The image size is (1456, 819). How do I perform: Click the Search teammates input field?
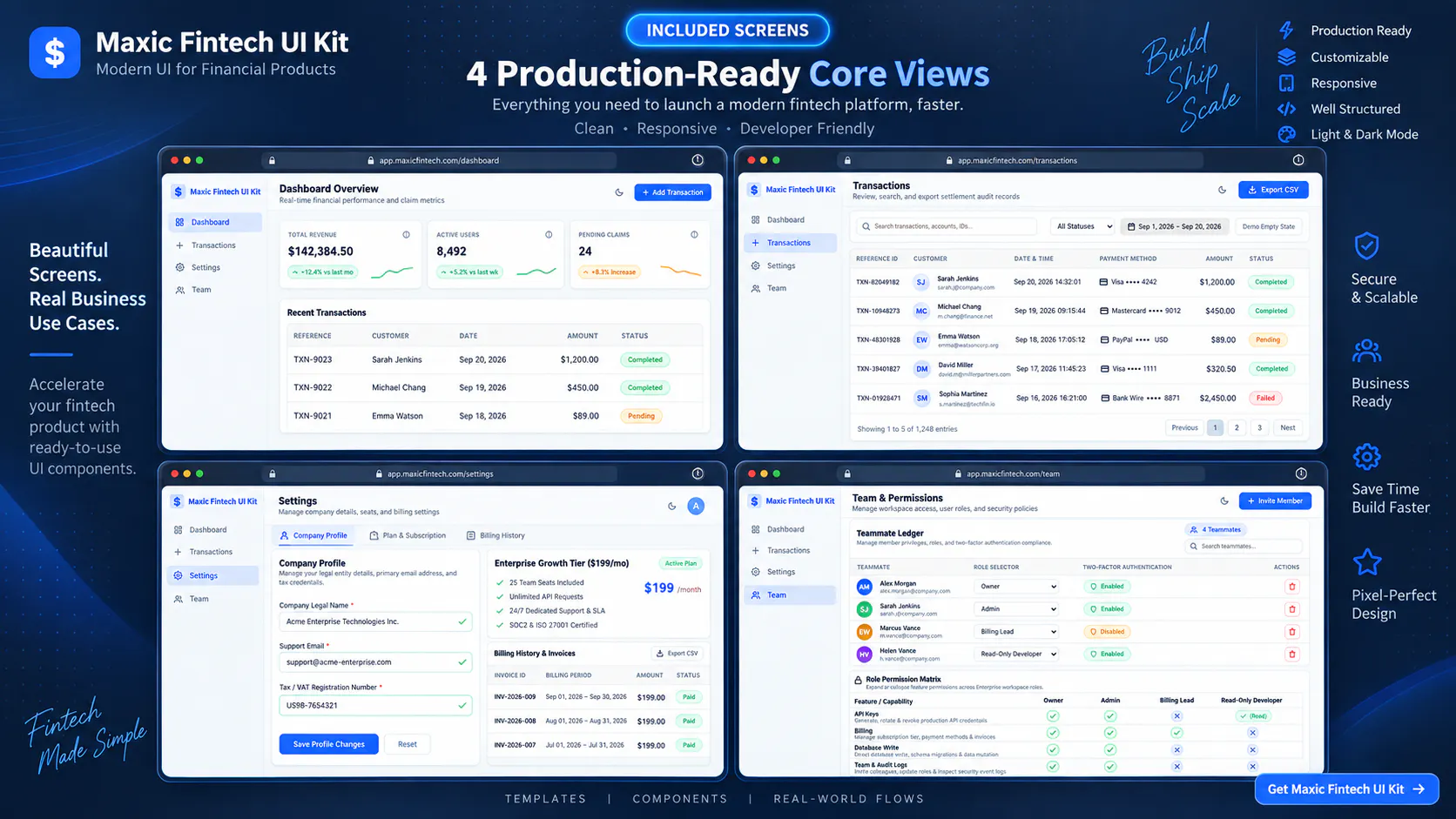[x=1244, y=547]
